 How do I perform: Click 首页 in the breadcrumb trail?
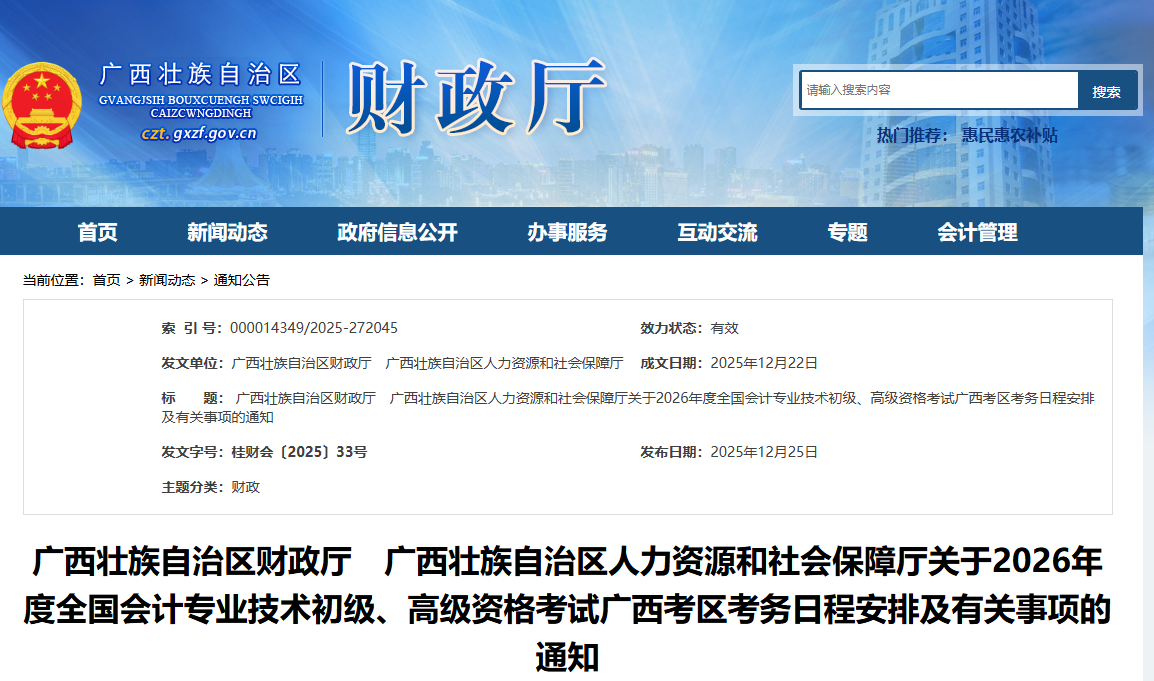tap(106, 280)
